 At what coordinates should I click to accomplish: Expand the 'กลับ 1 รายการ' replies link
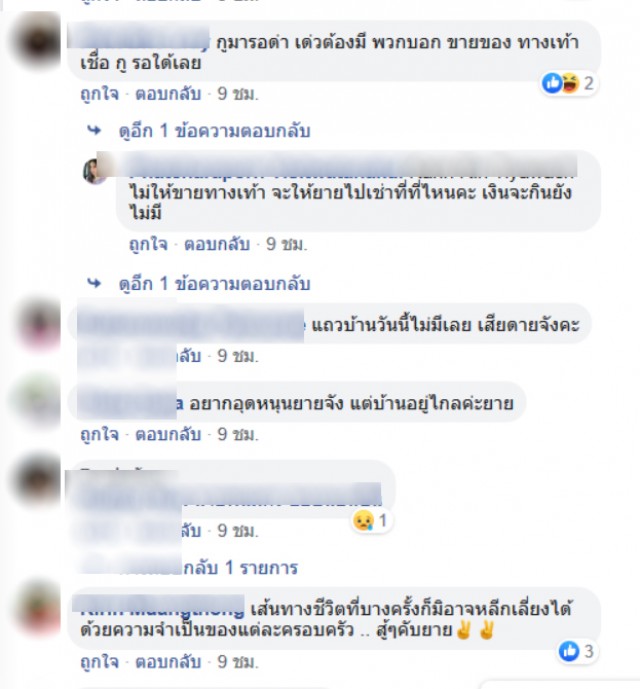(x=240, y=568)
